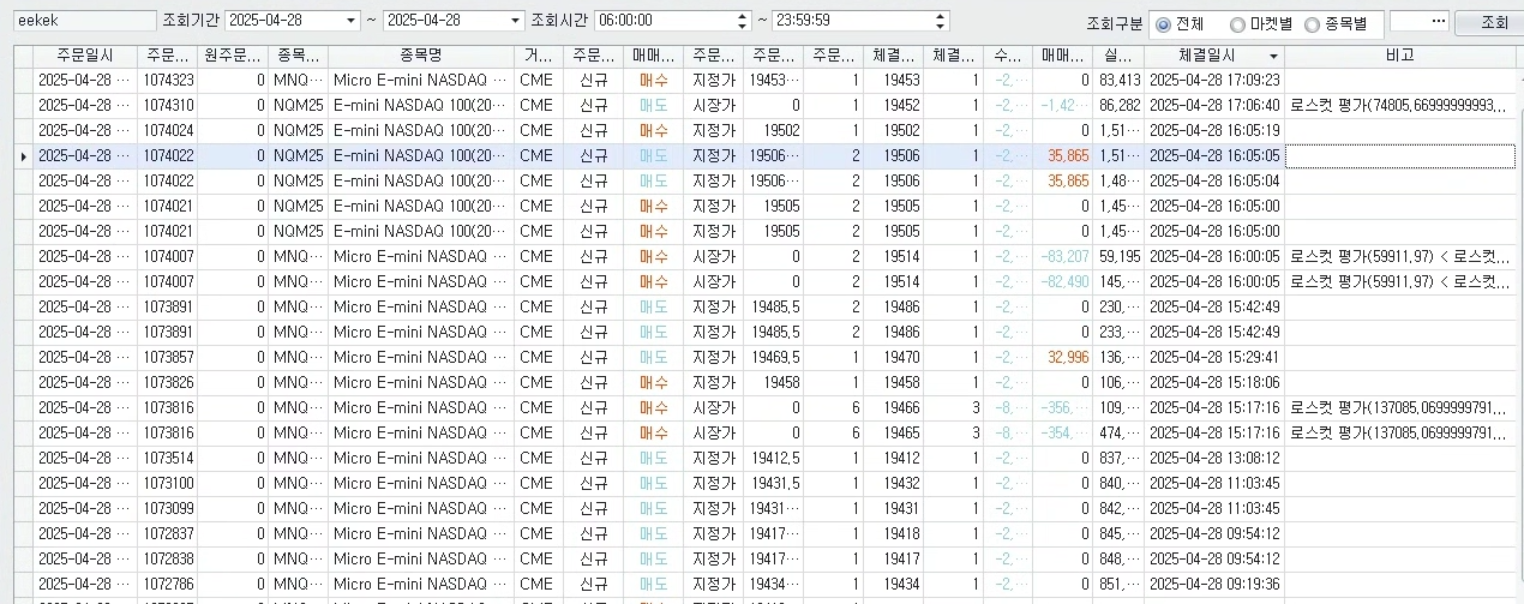1524x604 pixels.
Task: Click order number 1073100
Action: 168,483
